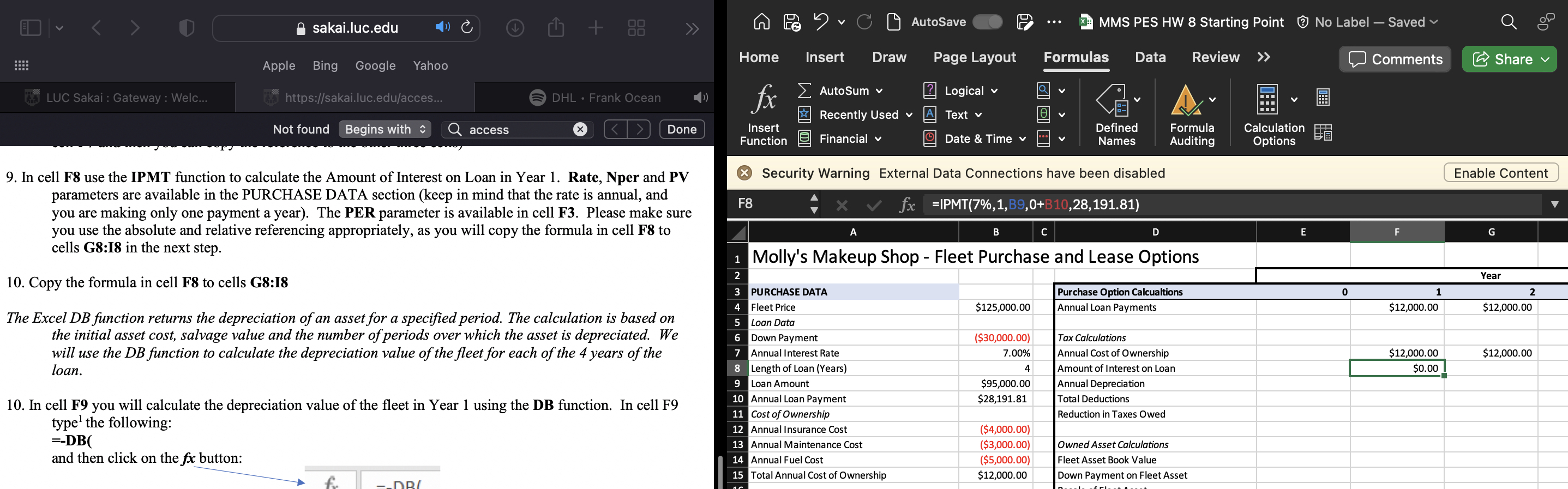Viewport: 1568px width, 489px height.
Task: Click the Enable Content button
Action: click(1500, 173)
